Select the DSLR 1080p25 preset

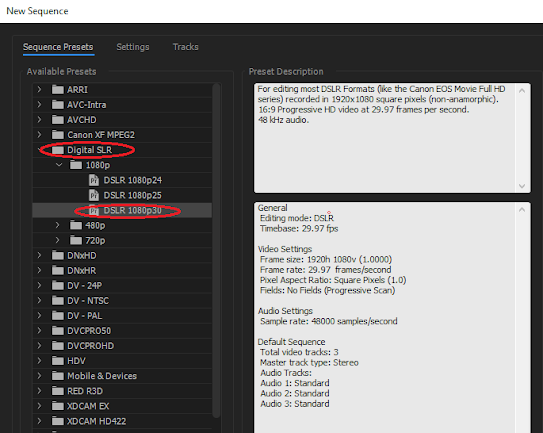click(133, 195)
